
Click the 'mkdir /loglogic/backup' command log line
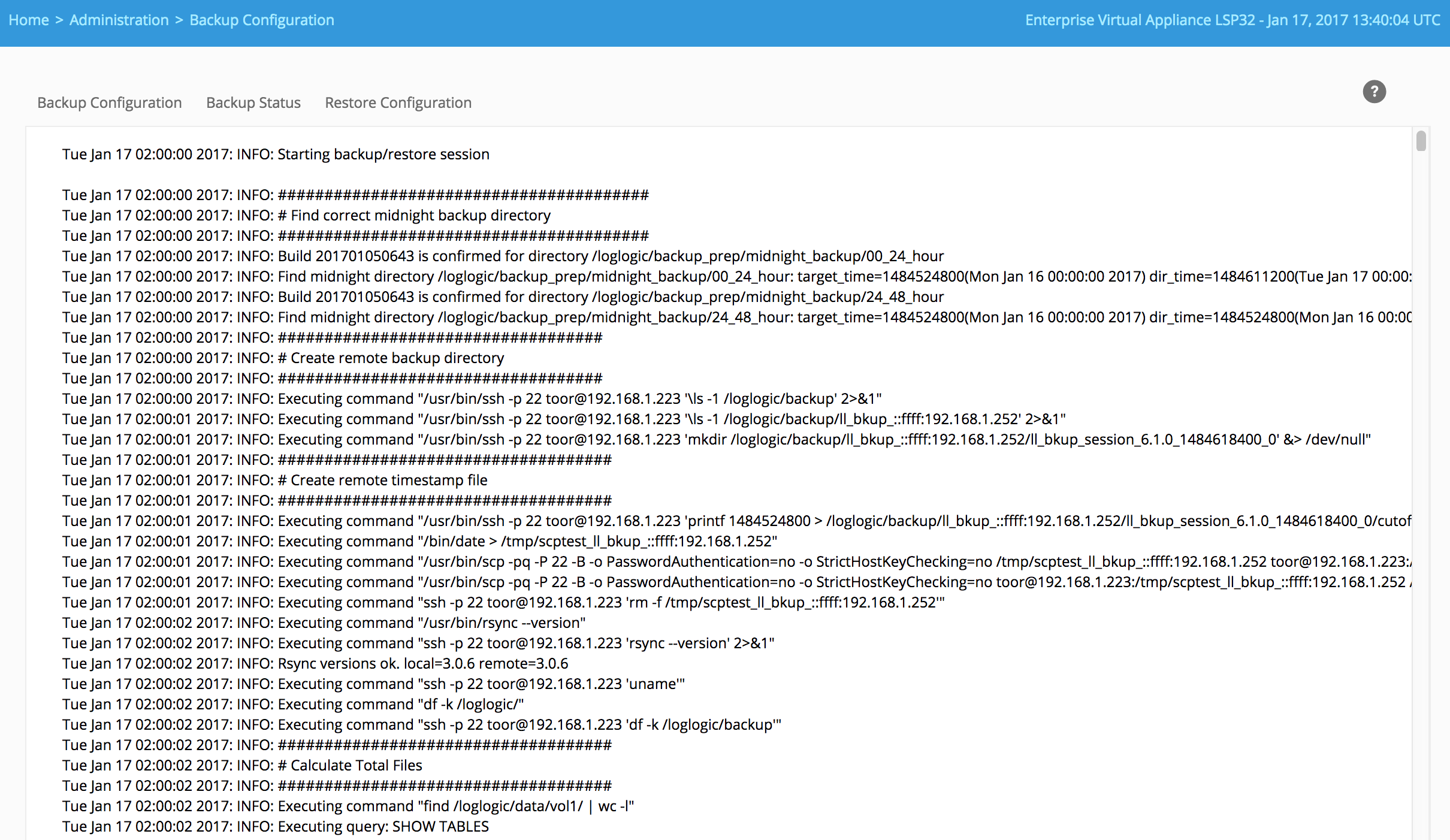click(716, 439)
